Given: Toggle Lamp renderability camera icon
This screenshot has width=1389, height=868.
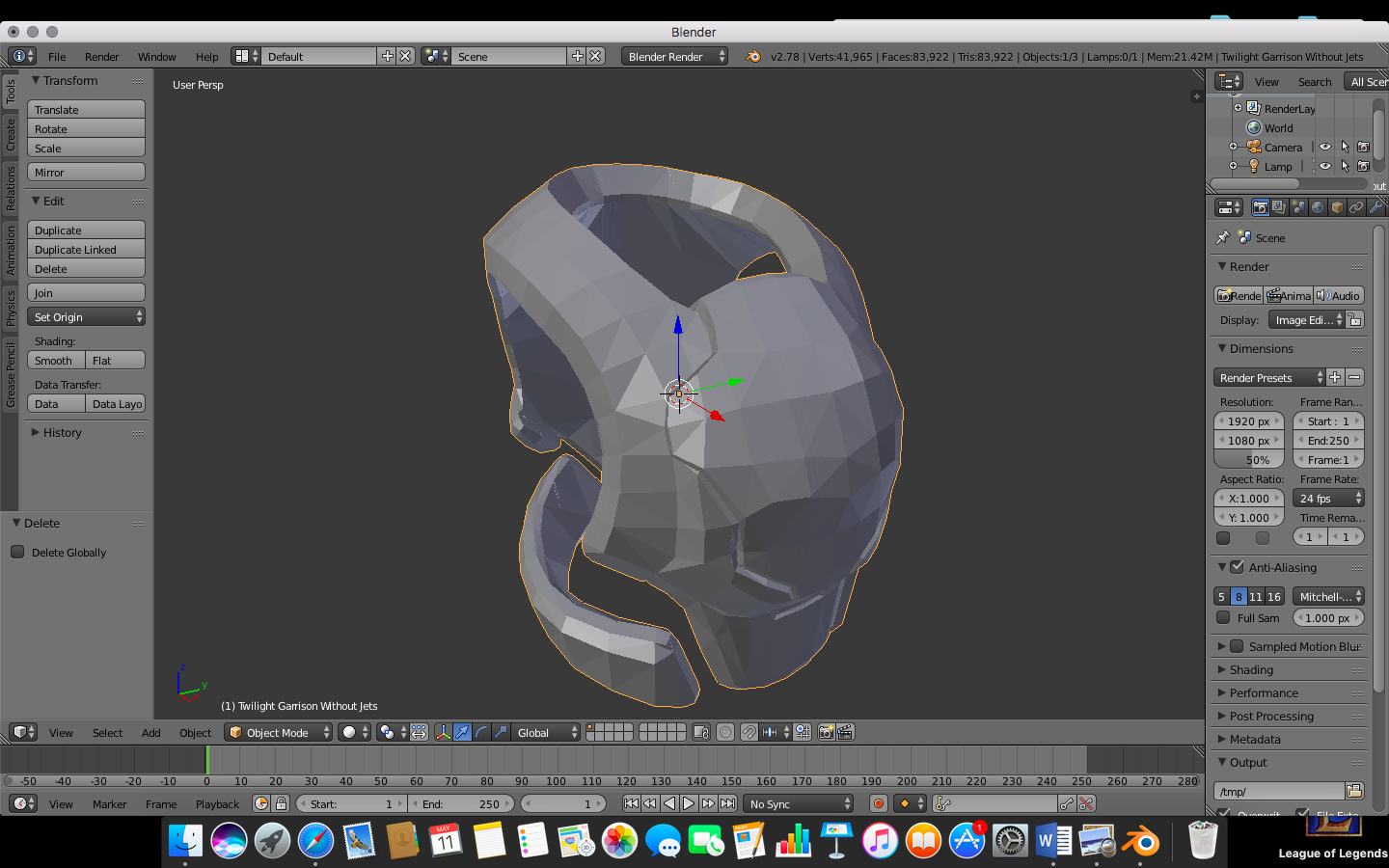Looking at the screenshot, I should [1363, 166].
